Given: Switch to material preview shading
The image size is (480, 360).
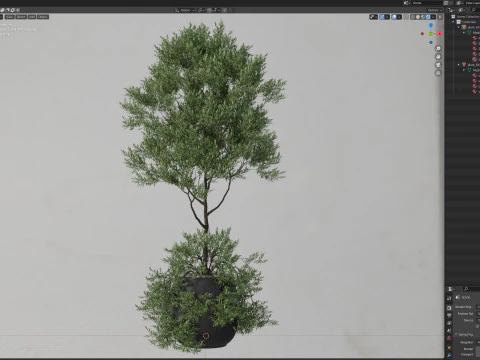Looking at the screenshot, I should click(423, 17).
